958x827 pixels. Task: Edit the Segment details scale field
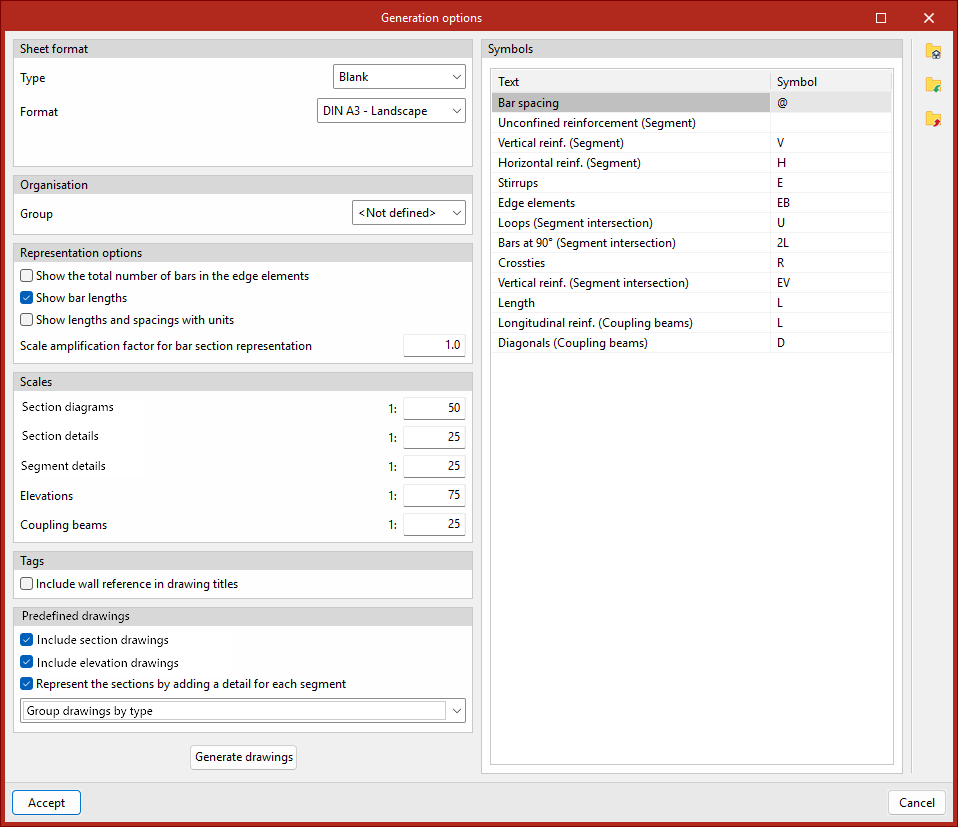434,466
